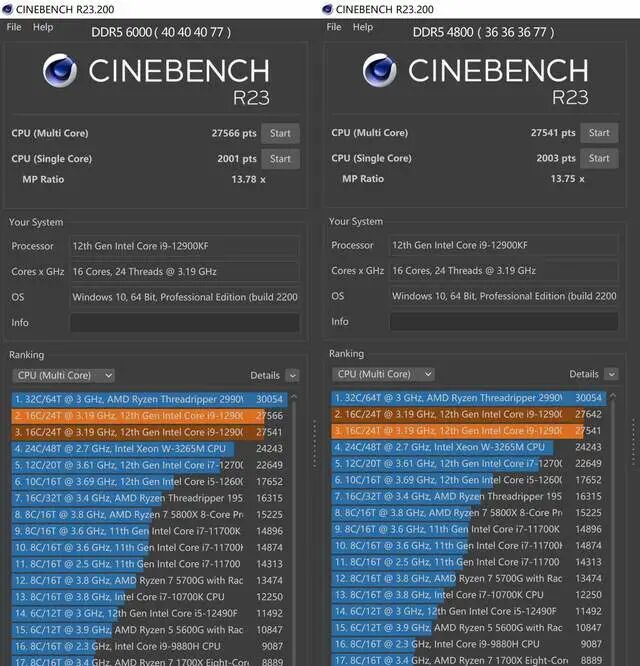Viewport: 640px width, 666px height.
Task: Select i7-11700 row scoring 14313, left window
Action: 149,564
